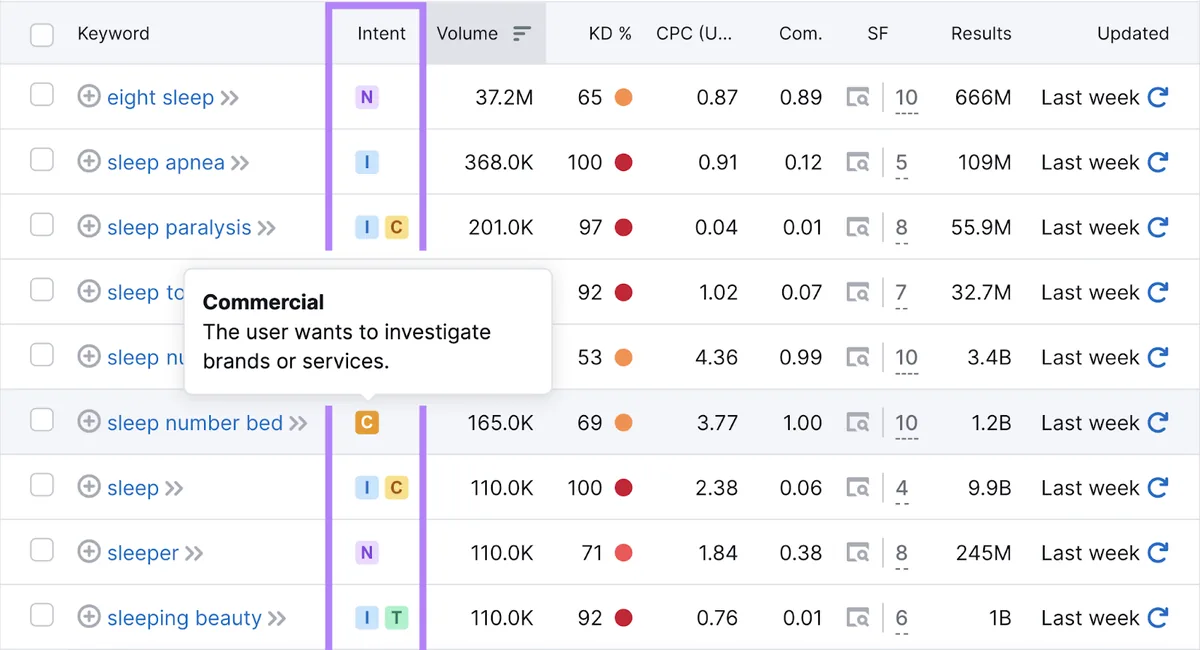Refresh the 'sleeping beauty' row data

pos(1158,618)
